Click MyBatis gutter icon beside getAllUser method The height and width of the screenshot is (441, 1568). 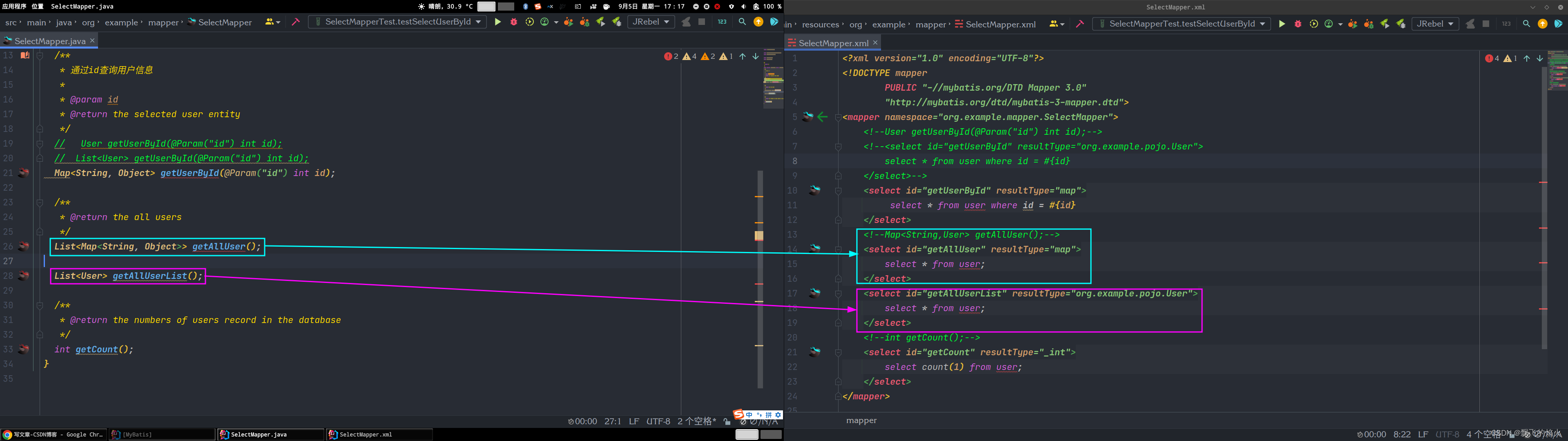[24, 246]
